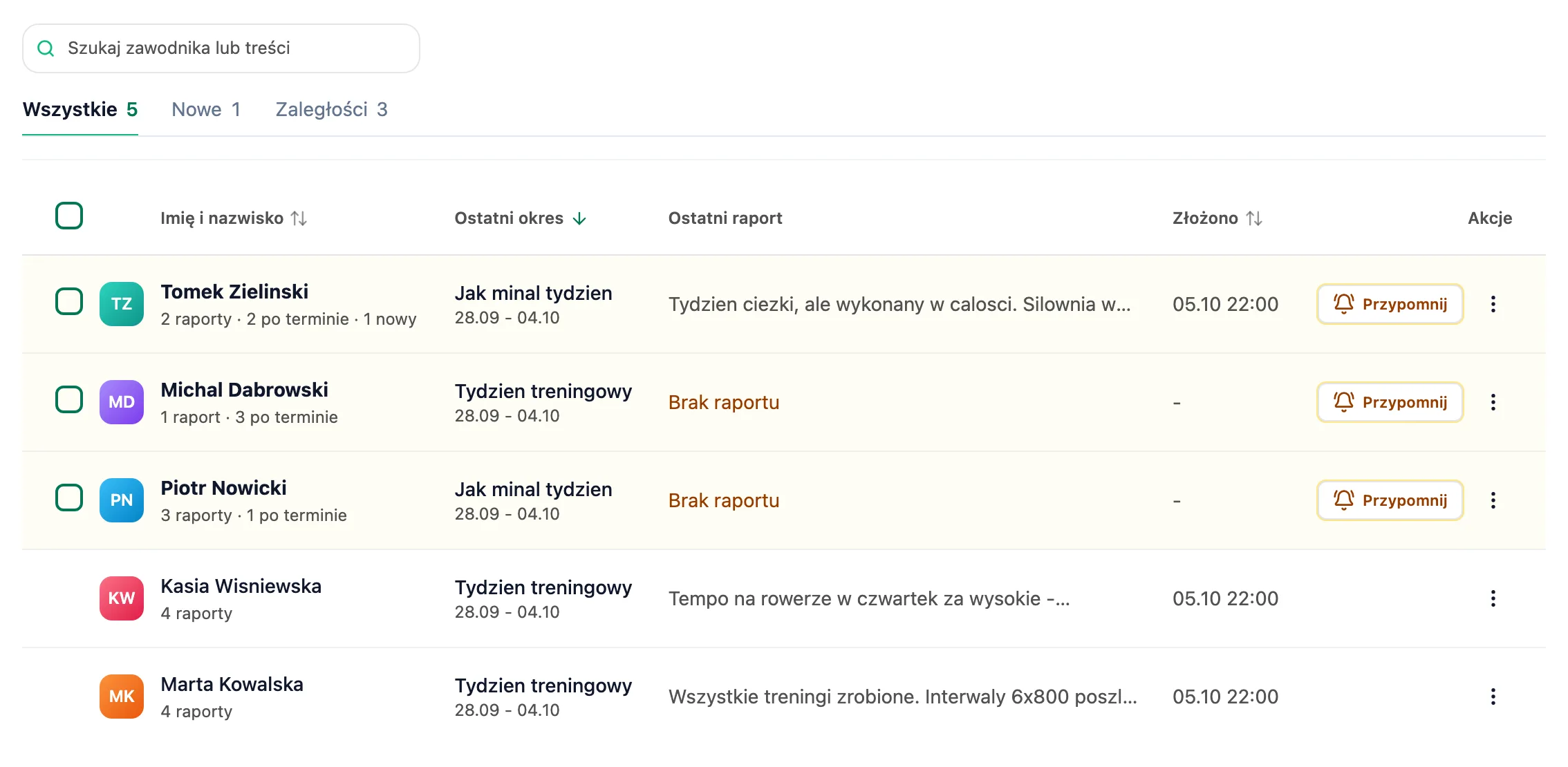Check the box for Michal Dabrowski
This screenshot has width=1568, height=767.
click(69, 399)
